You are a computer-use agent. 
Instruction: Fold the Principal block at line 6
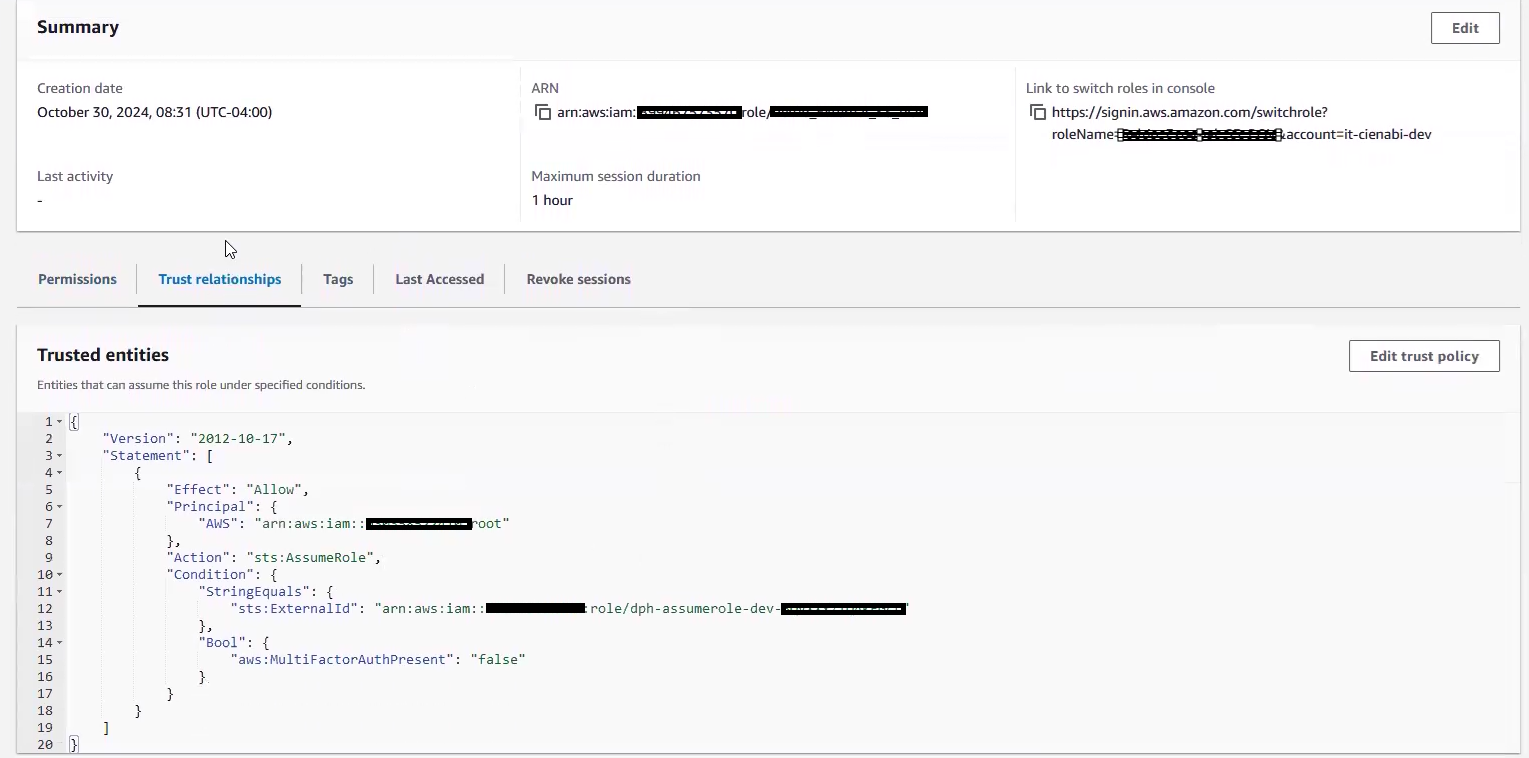coord(60,507)
